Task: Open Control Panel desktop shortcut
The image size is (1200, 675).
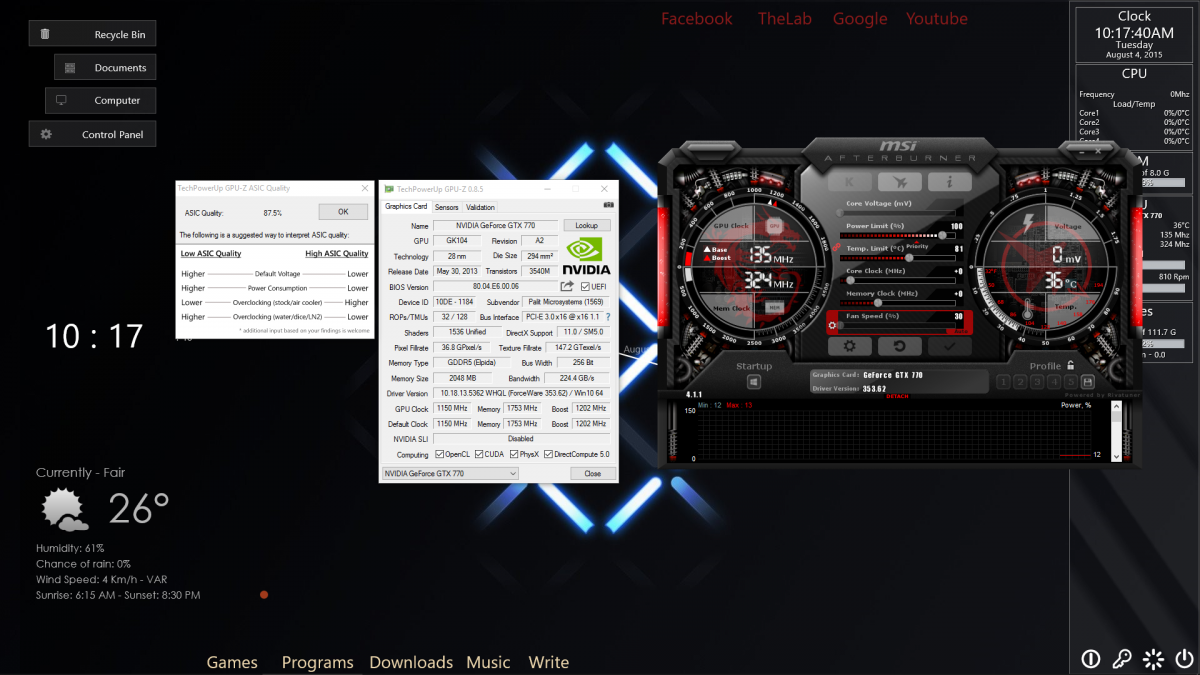Action: point(92,134)
